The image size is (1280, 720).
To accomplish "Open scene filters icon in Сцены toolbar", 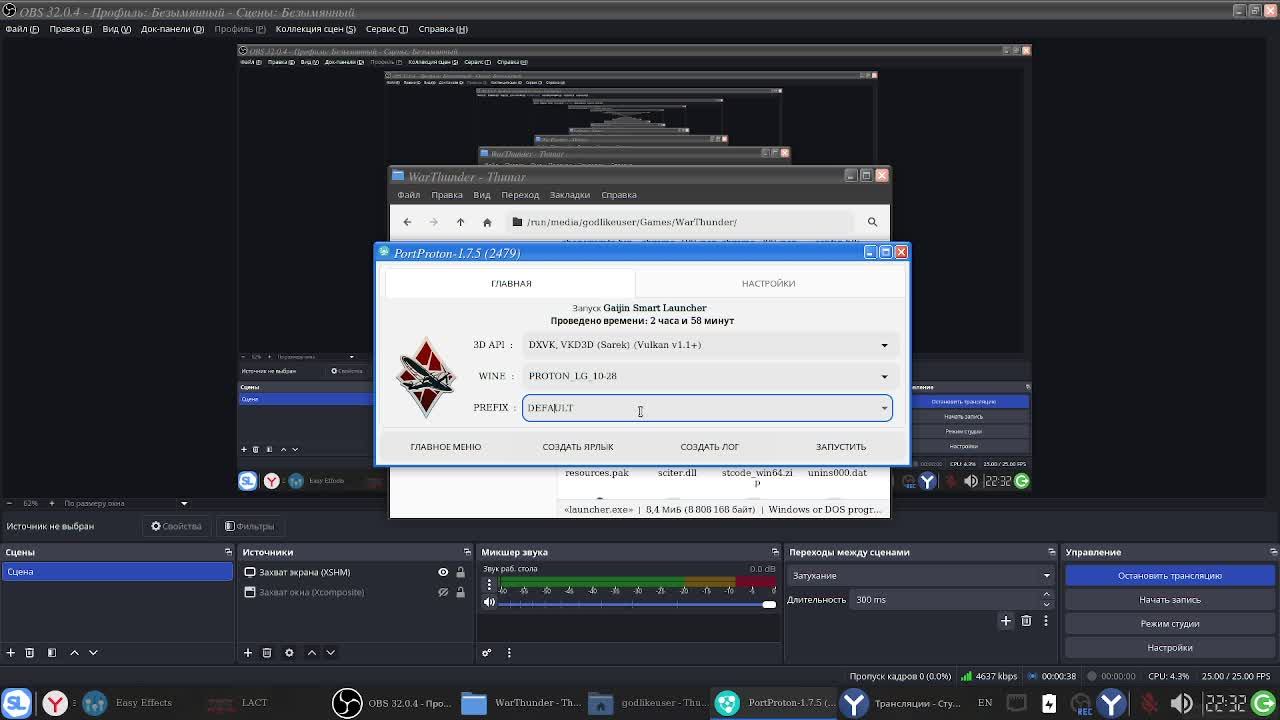I will coord(52,652).
